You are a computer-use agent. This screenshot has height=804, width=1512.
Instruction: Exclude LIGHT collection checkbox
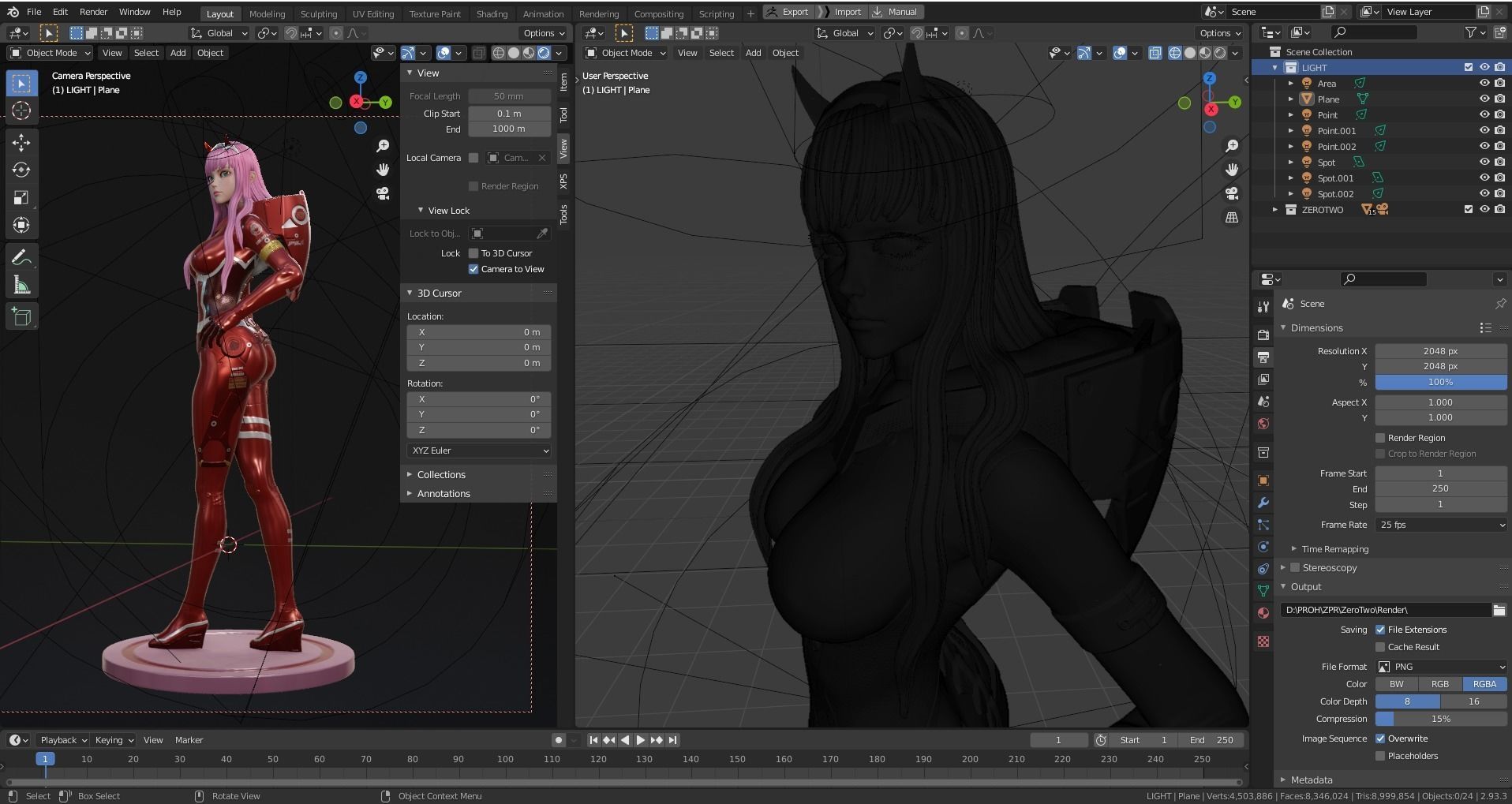[1469, 68]
